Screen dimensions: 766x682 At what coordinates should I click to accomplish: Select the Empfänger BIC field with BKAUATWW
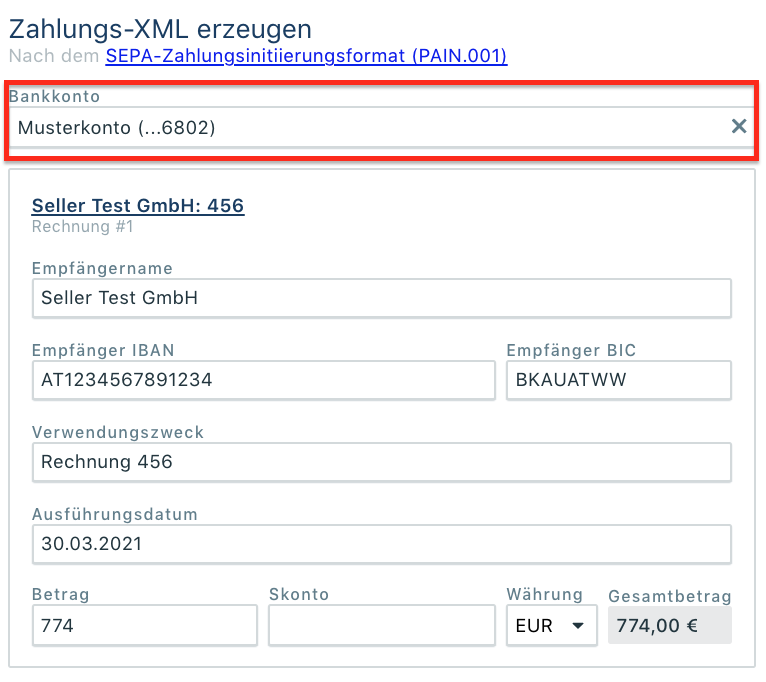618,380
